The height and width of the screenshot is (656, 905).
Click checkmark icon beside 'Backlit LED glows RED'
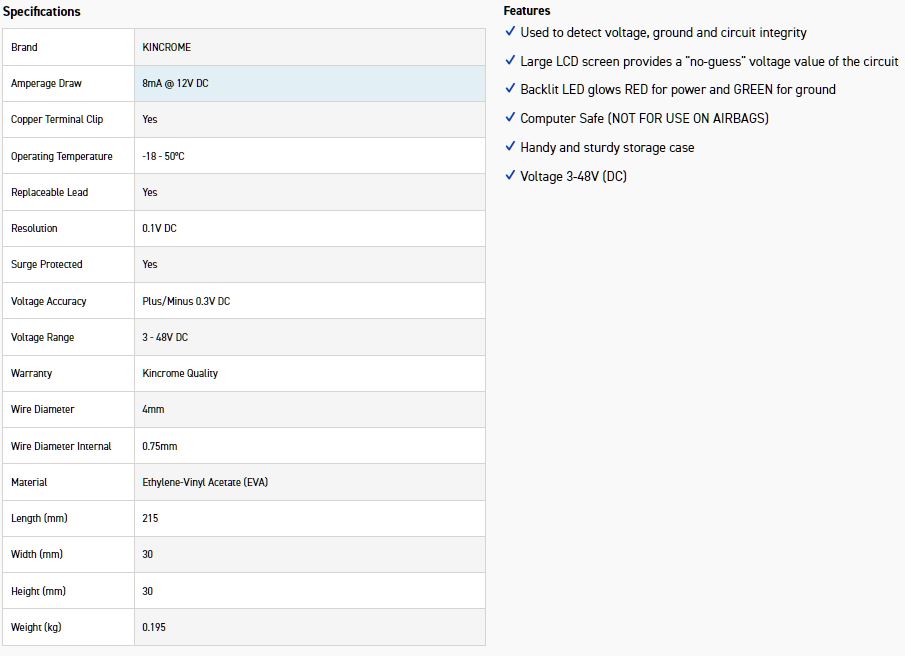click(x=511, y=89)
